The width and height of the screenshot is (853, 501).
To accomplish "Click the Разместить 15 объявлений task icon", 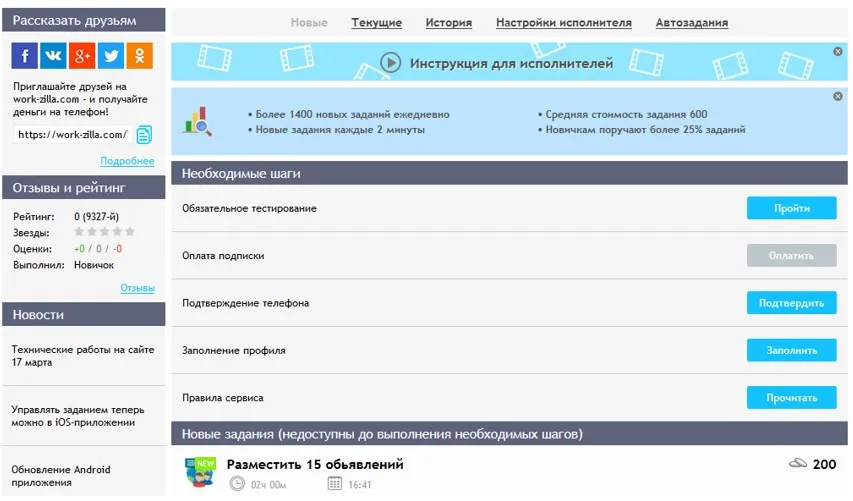I will [200, 472].
